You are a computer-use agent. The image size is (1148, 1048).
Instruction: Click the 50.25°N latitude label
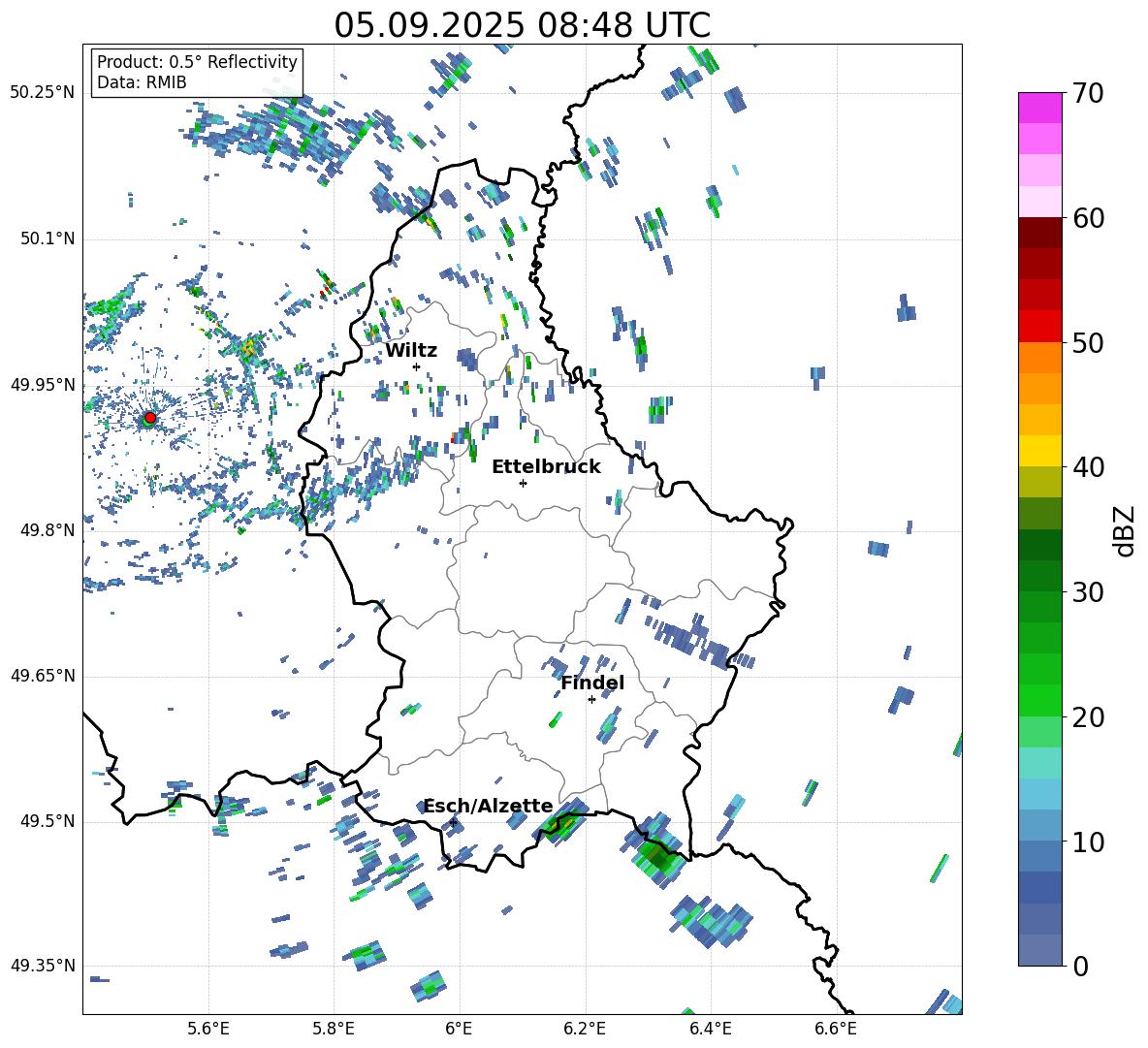pos(43,93)
